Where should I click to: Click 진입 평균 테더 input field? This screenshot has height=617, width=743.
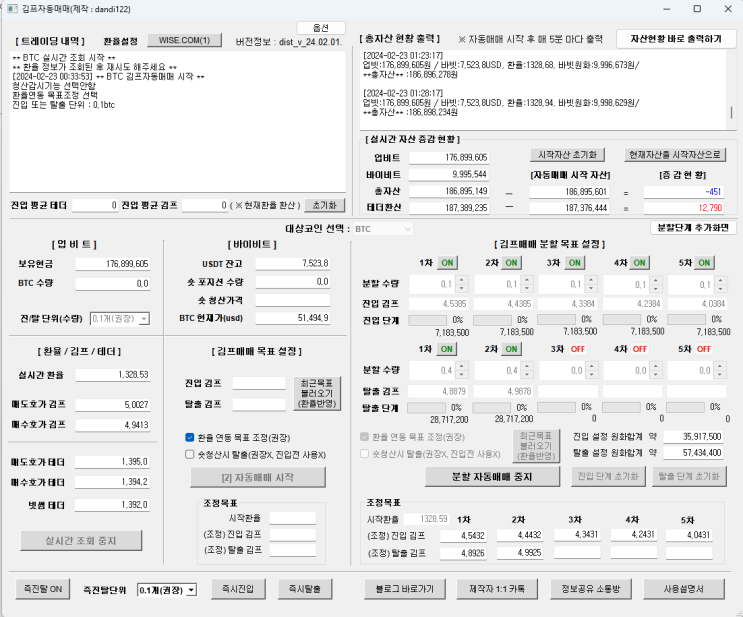[95, 205]
